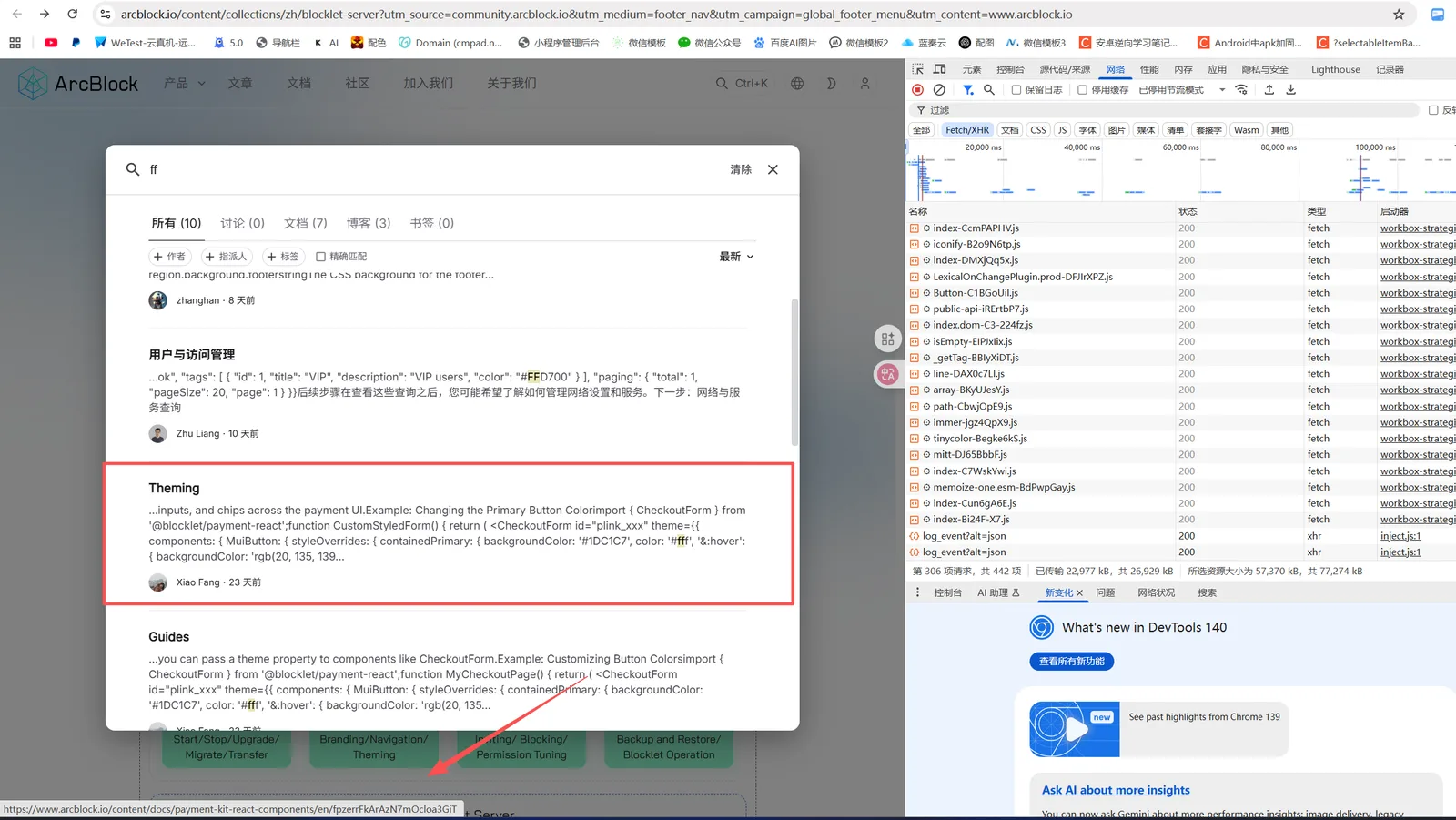The height and width of the screenshot is (820, 1456).
Task: Check the 精确匹配 checkbox
Action: [x=320, y=257]
